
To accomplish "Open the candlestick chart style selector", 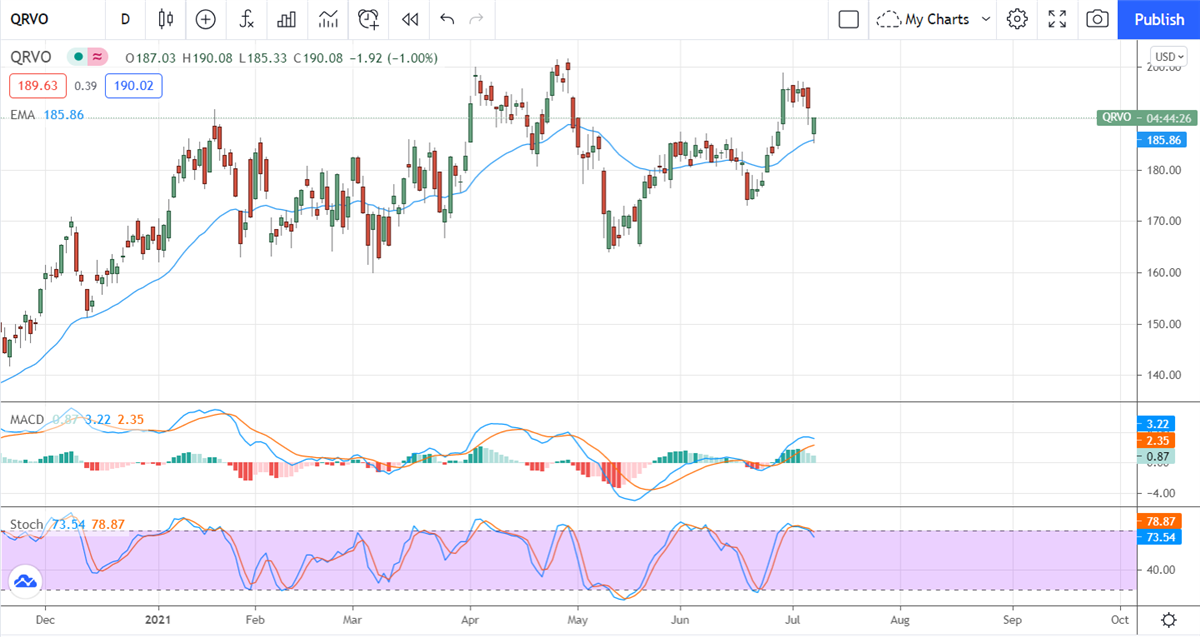I will [x=166, y=19].
